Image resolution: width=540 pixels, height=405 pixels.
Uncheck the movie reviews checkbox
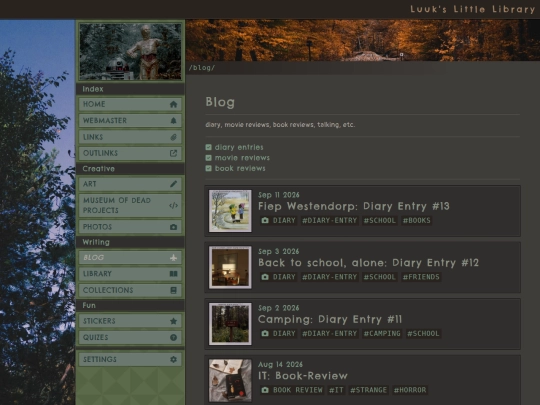click(x=208, y=158)
